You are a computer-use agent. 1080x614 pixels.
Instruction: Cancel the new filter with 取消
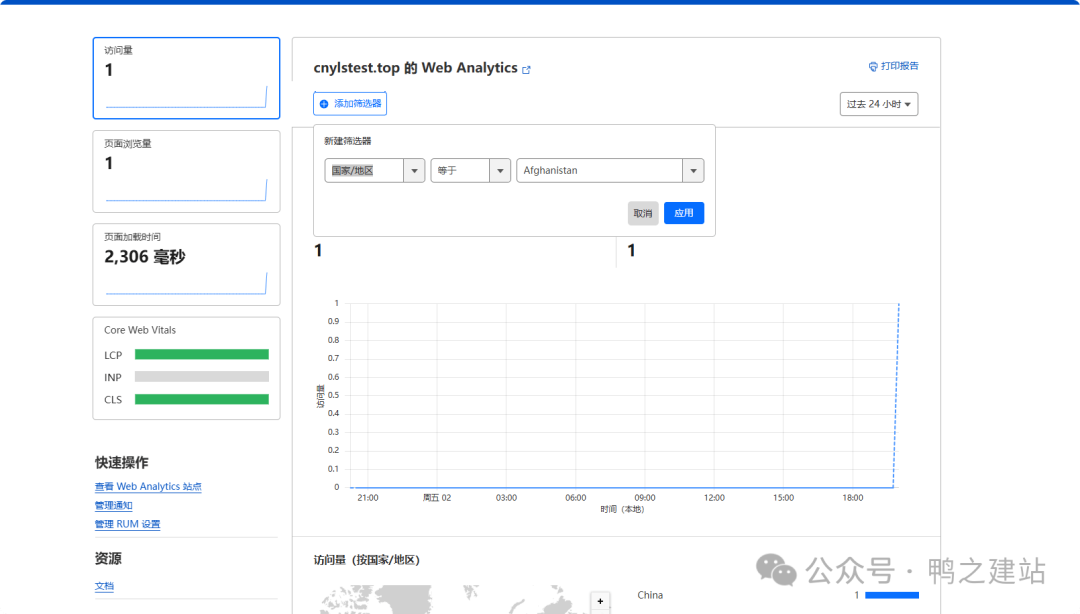point(642,213)
